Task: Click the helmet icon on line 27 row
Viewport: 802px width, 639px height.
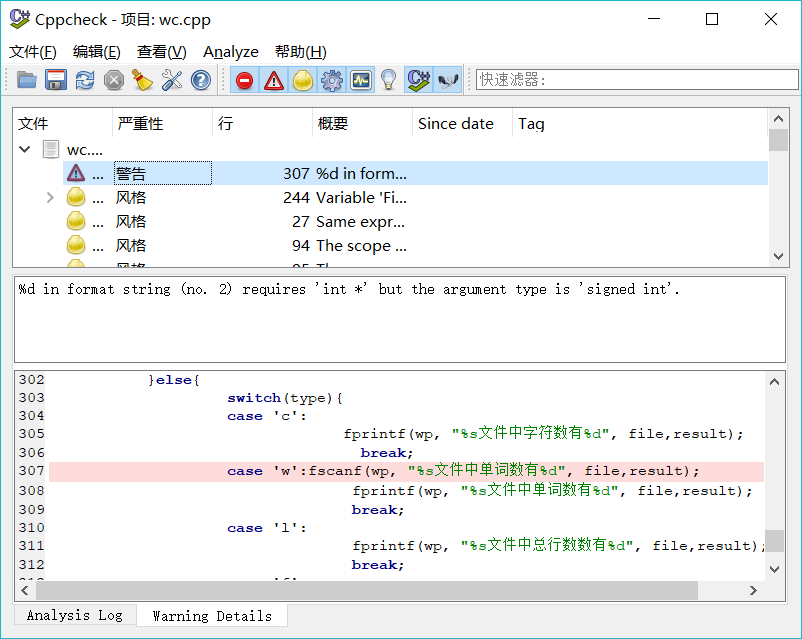Action: pyautogui.click(x=76, y=222)
